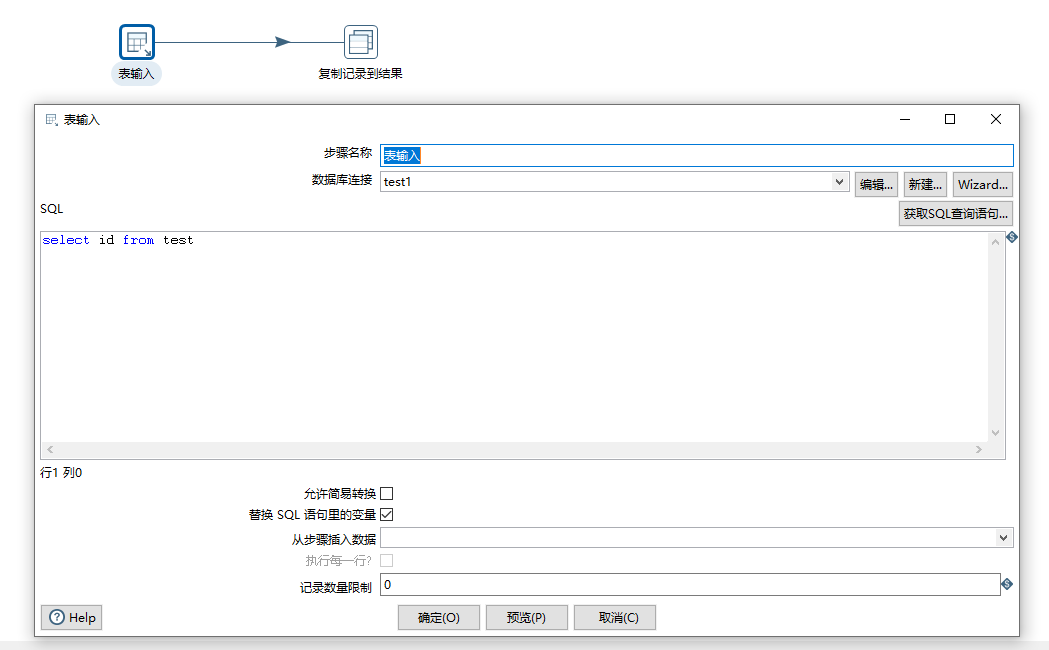
Task: Click the 编辑 button
Action: tap(876, 184)
